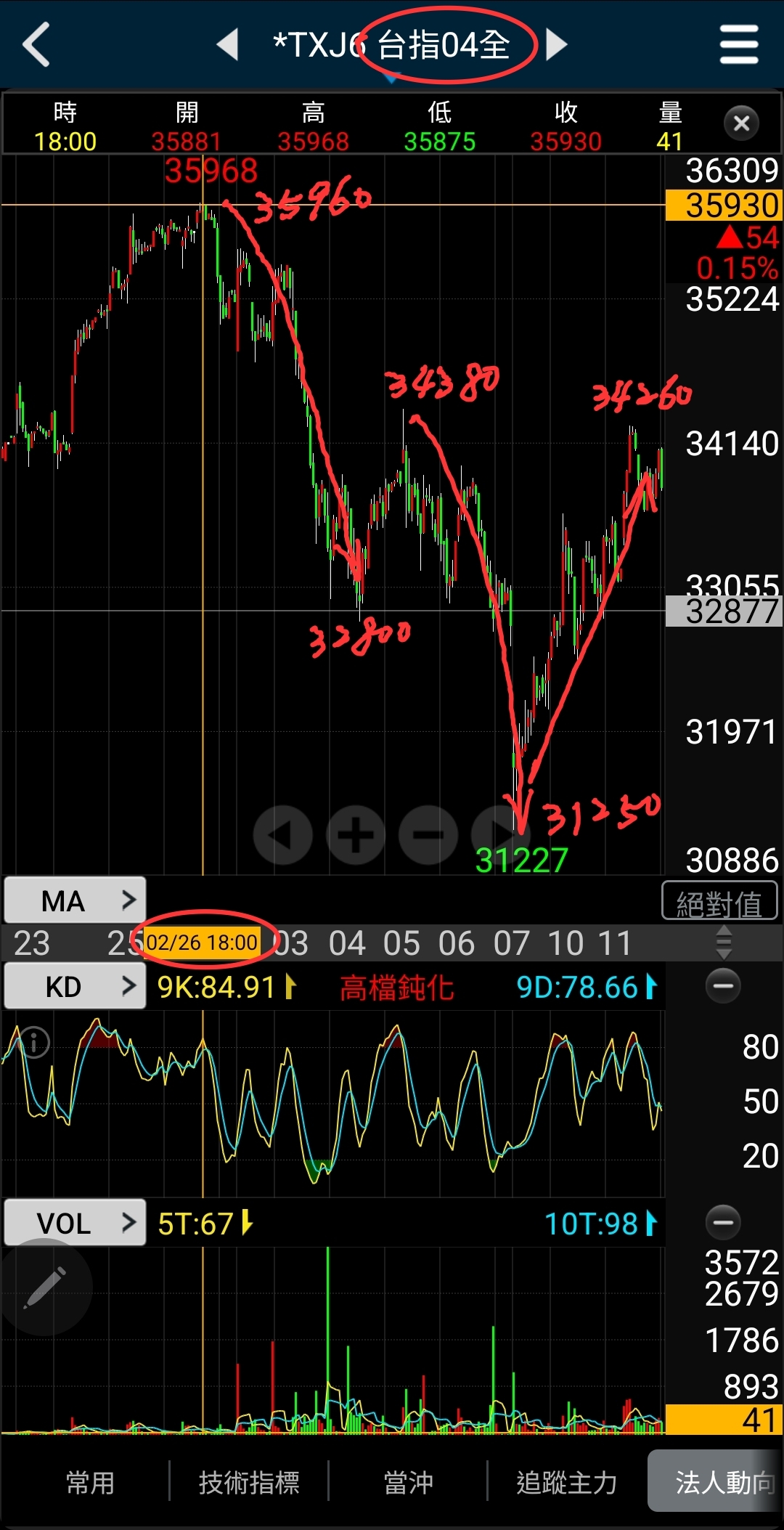
Task: Collapse the VOL indicator panel
Action: click(723, 1222)
